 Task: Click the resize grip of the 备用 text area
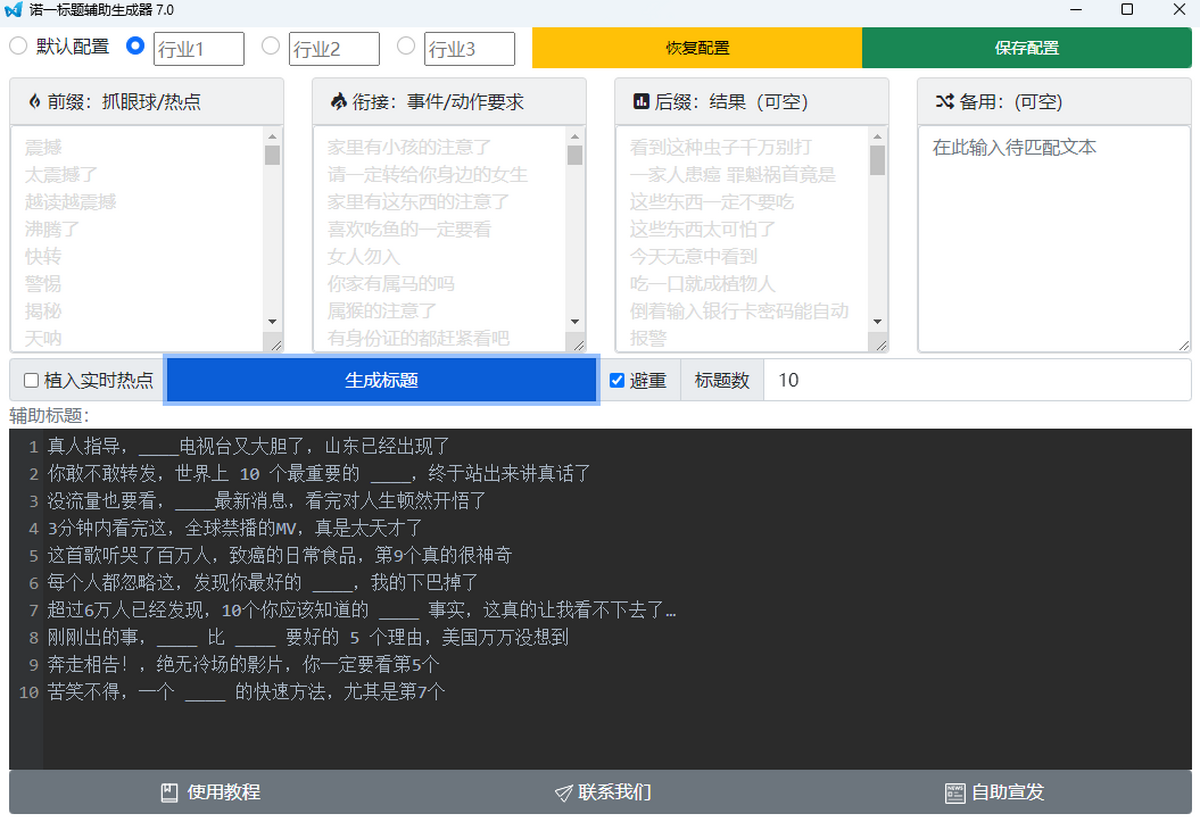1183,344
